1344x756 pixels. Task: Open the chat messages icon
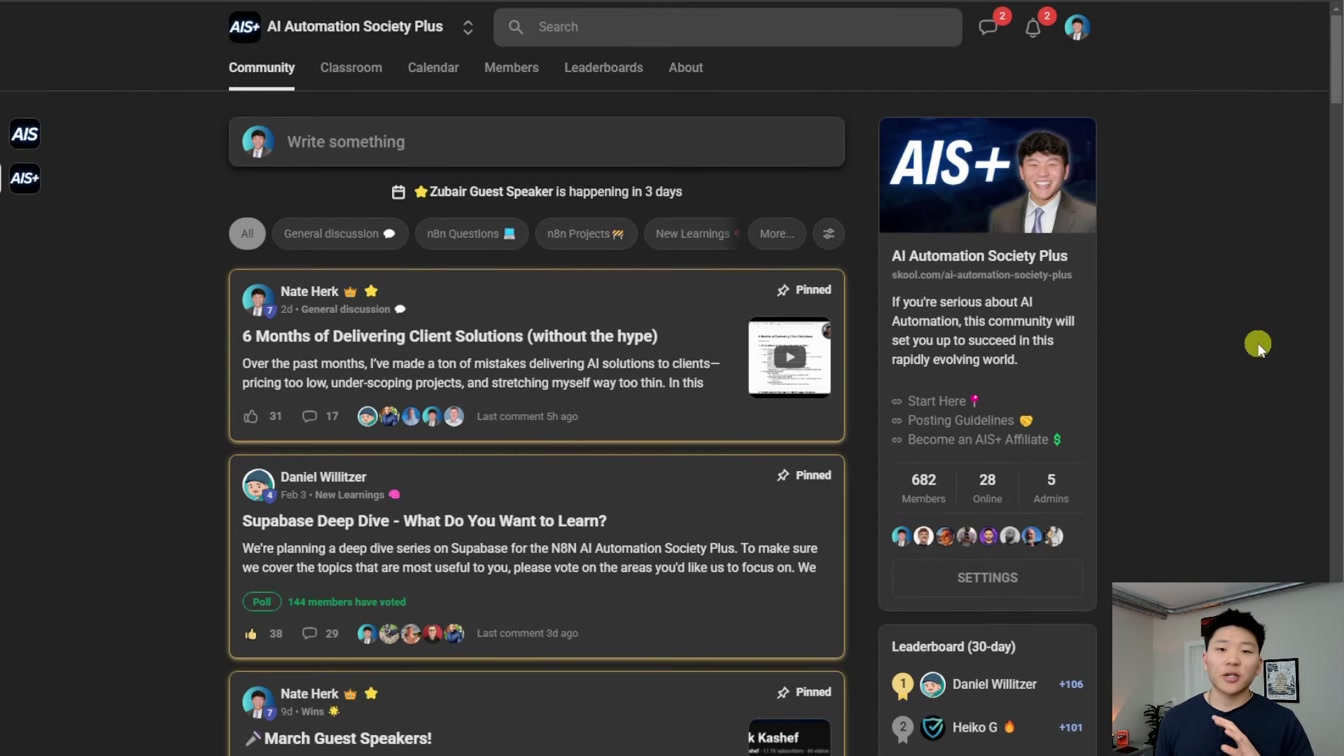(988, 28)
